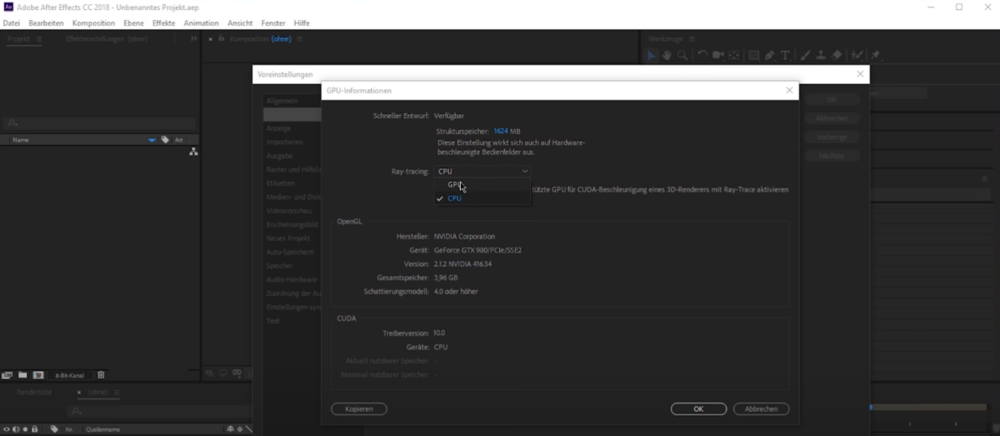Toggle the eye video visibility column icon
This screenshot has height=436, width=1000.
pyautogui.click(x=6, y=429)
